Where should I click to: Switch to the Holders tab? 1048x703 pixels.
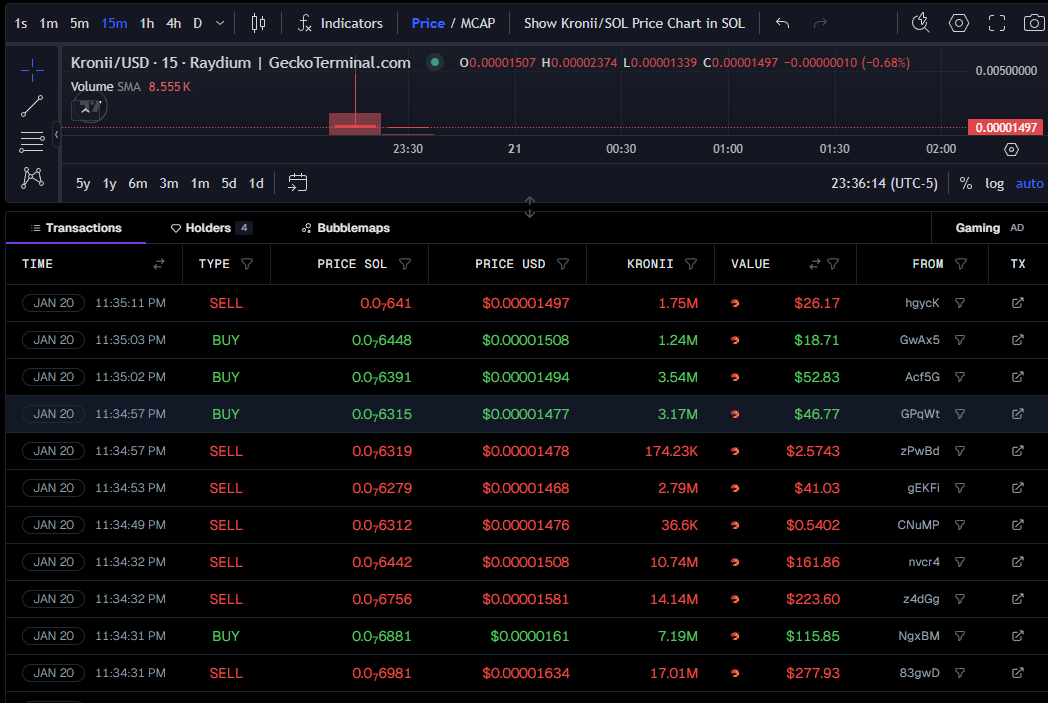click(x=208, y=228)
